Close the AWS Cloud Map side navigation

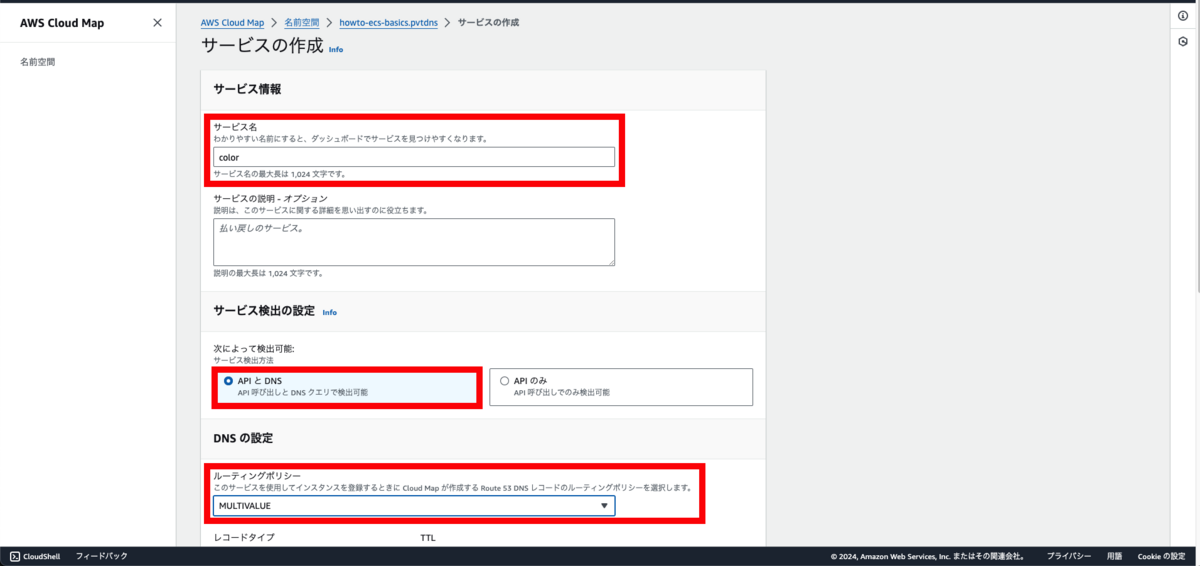(157, 22)
